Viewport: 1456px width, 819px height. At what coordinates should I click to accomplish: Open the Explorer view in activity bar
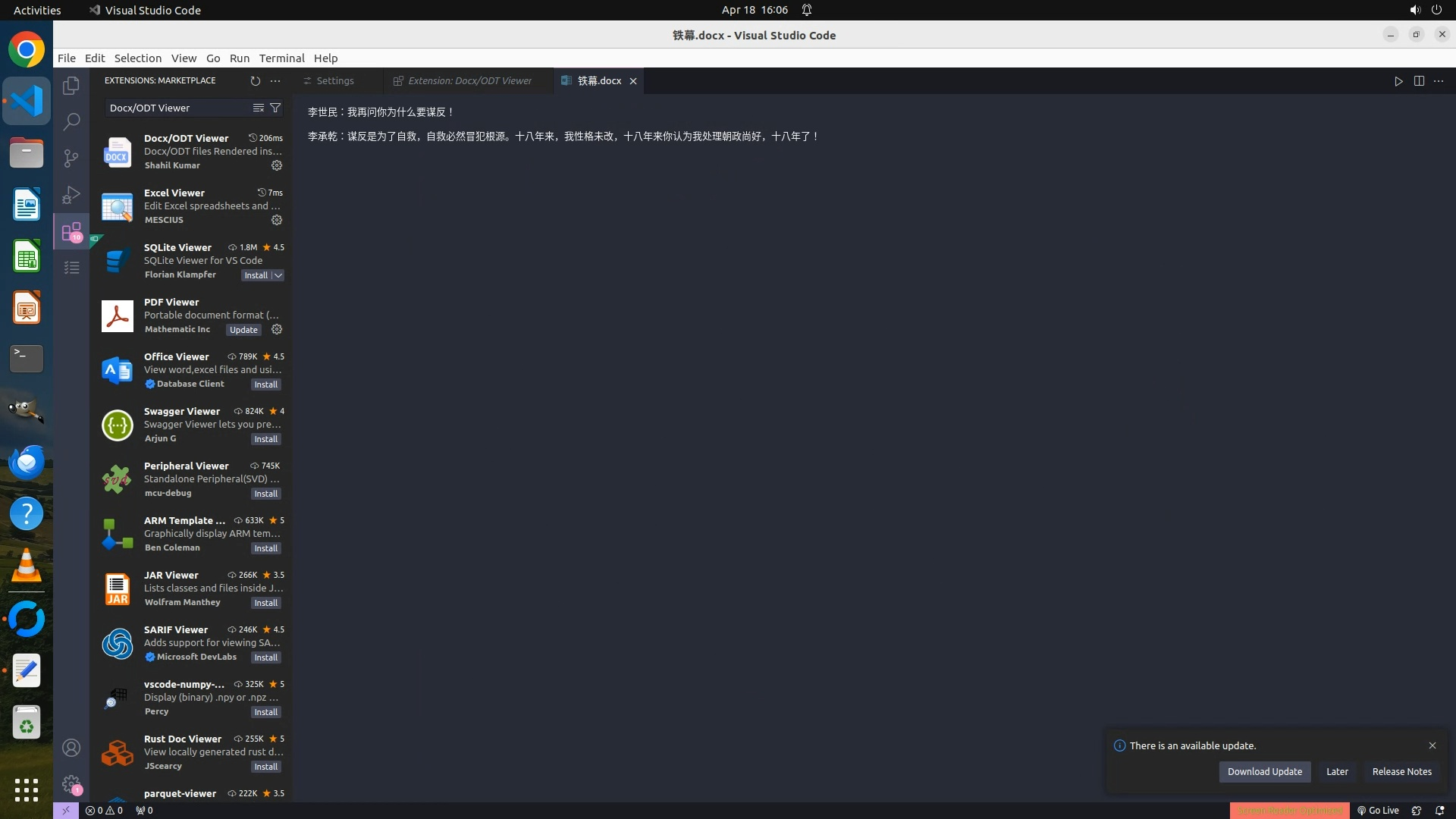tap(71, 86)
